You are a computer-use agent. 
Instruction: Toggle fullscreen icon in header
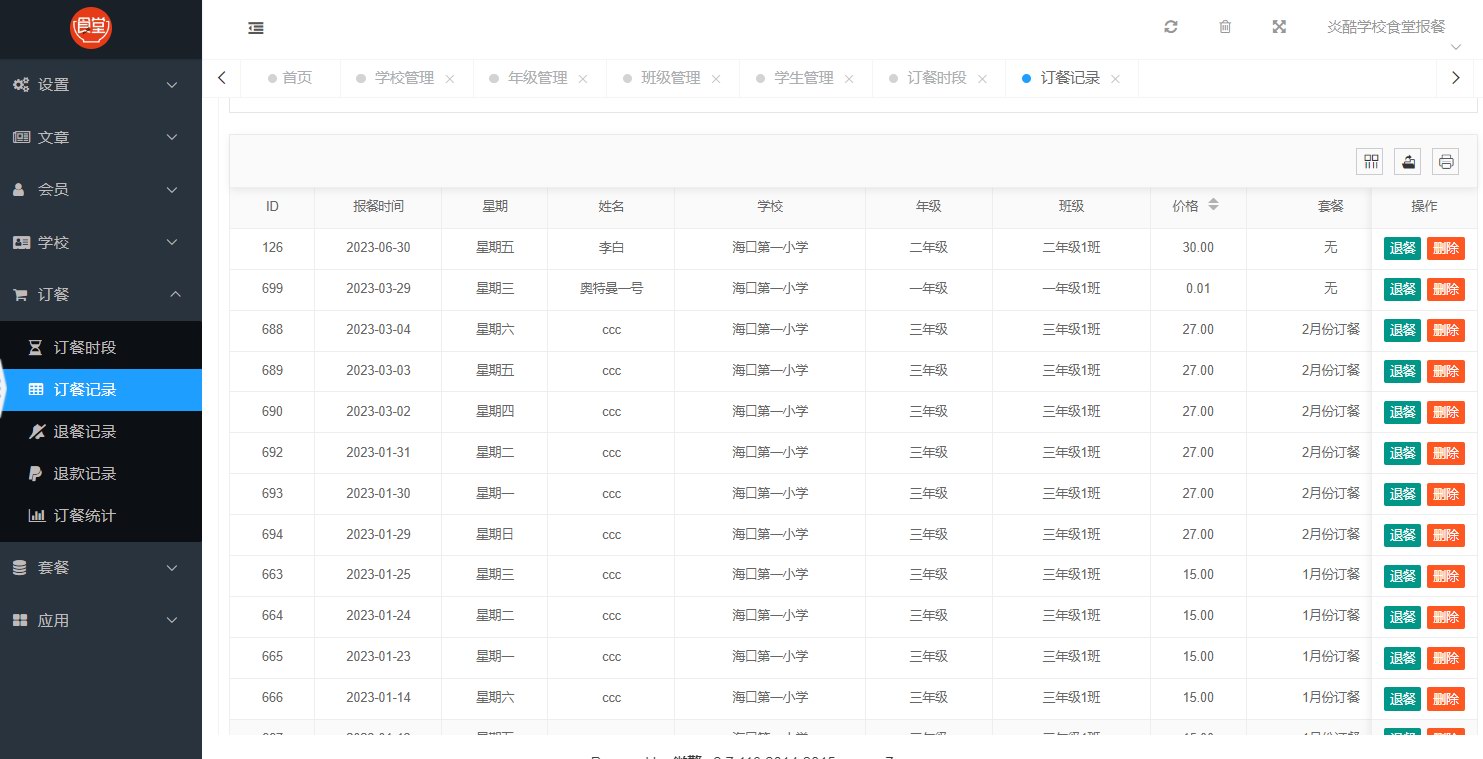[1279, 27]
